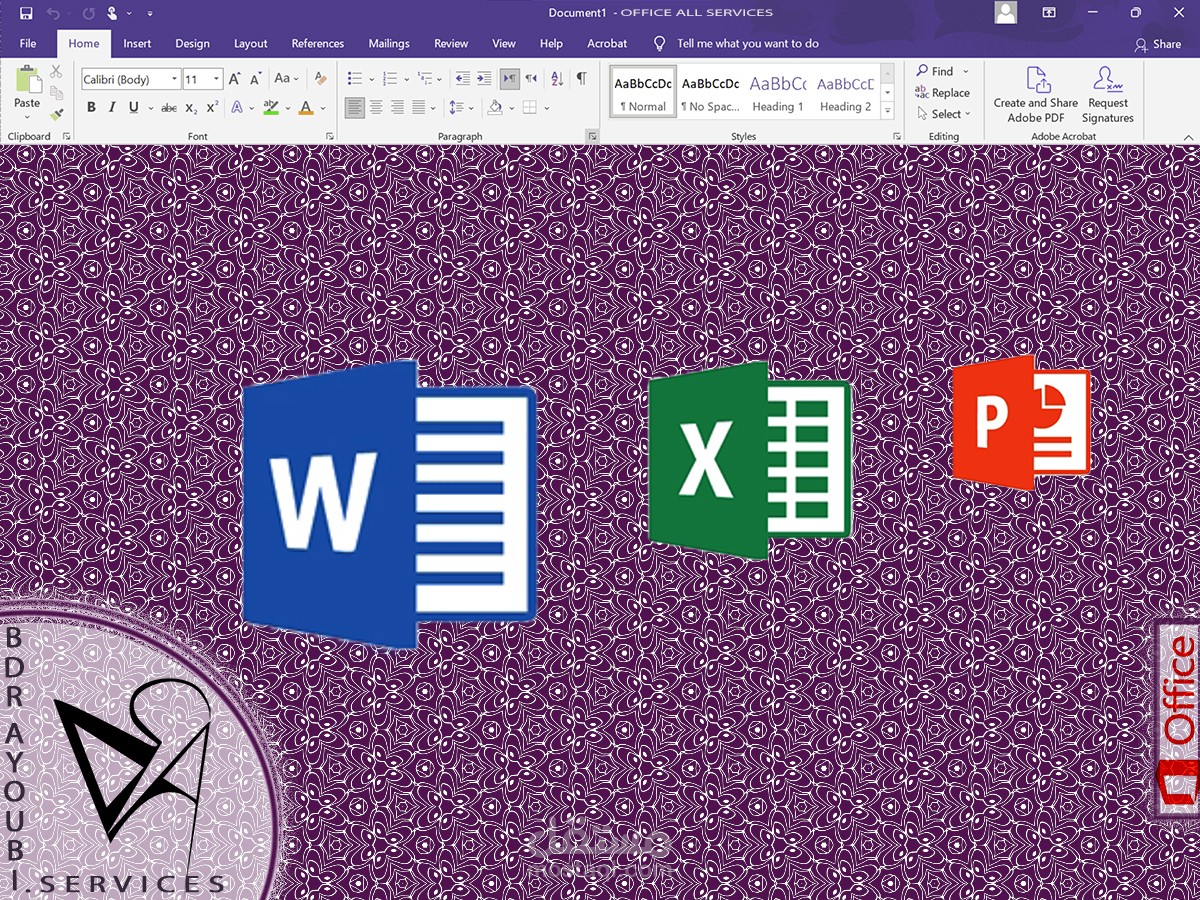Image resolution: width=1200 pixels, height=900 pixels.
Task: Collapse the ribbon with the caret arrow
Action: [x=1187, y=136]
